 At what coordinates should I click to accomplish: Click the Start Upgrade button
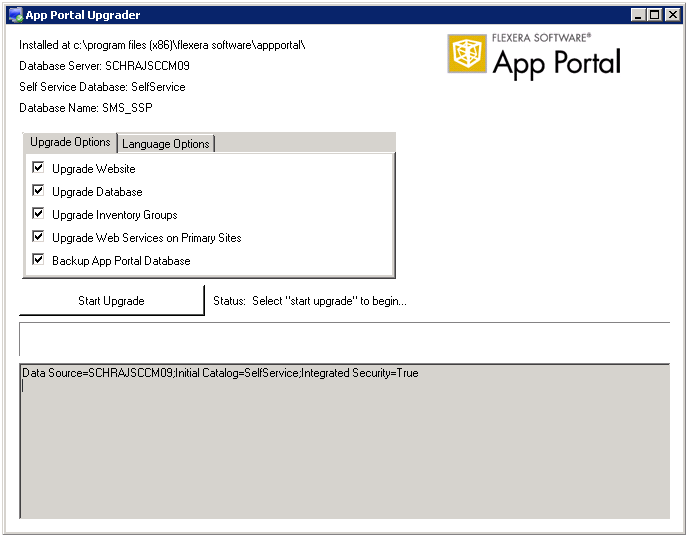(112, 301)
